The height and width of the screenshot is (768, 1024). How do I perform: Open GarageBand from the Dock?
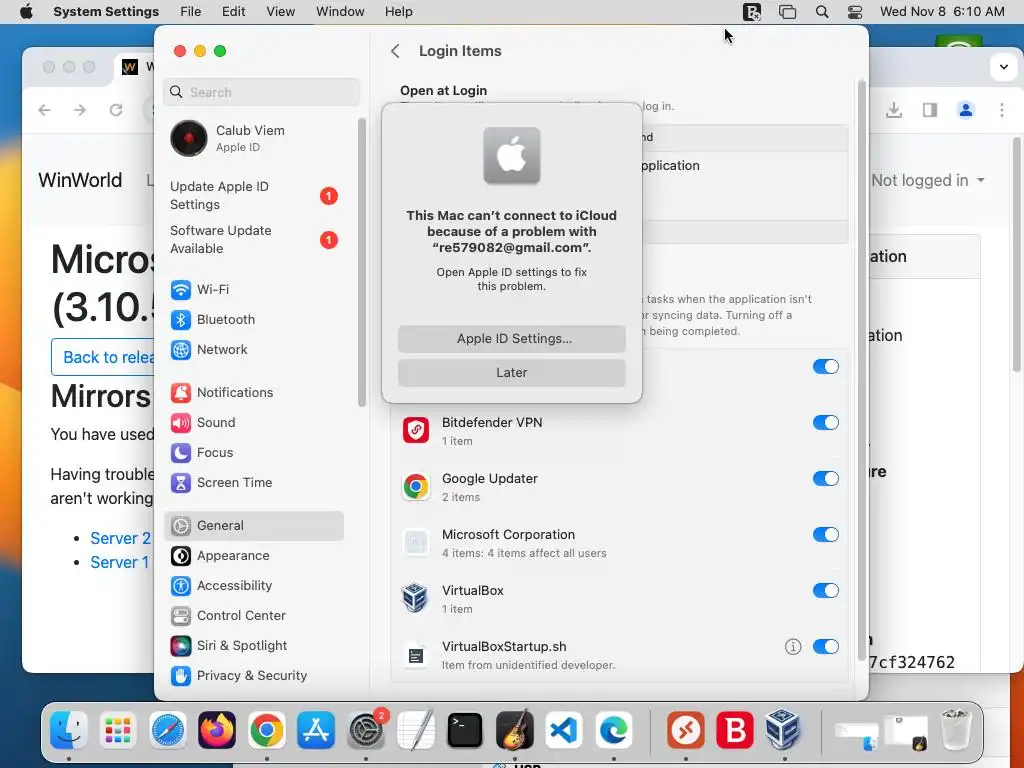click(515, 729)
